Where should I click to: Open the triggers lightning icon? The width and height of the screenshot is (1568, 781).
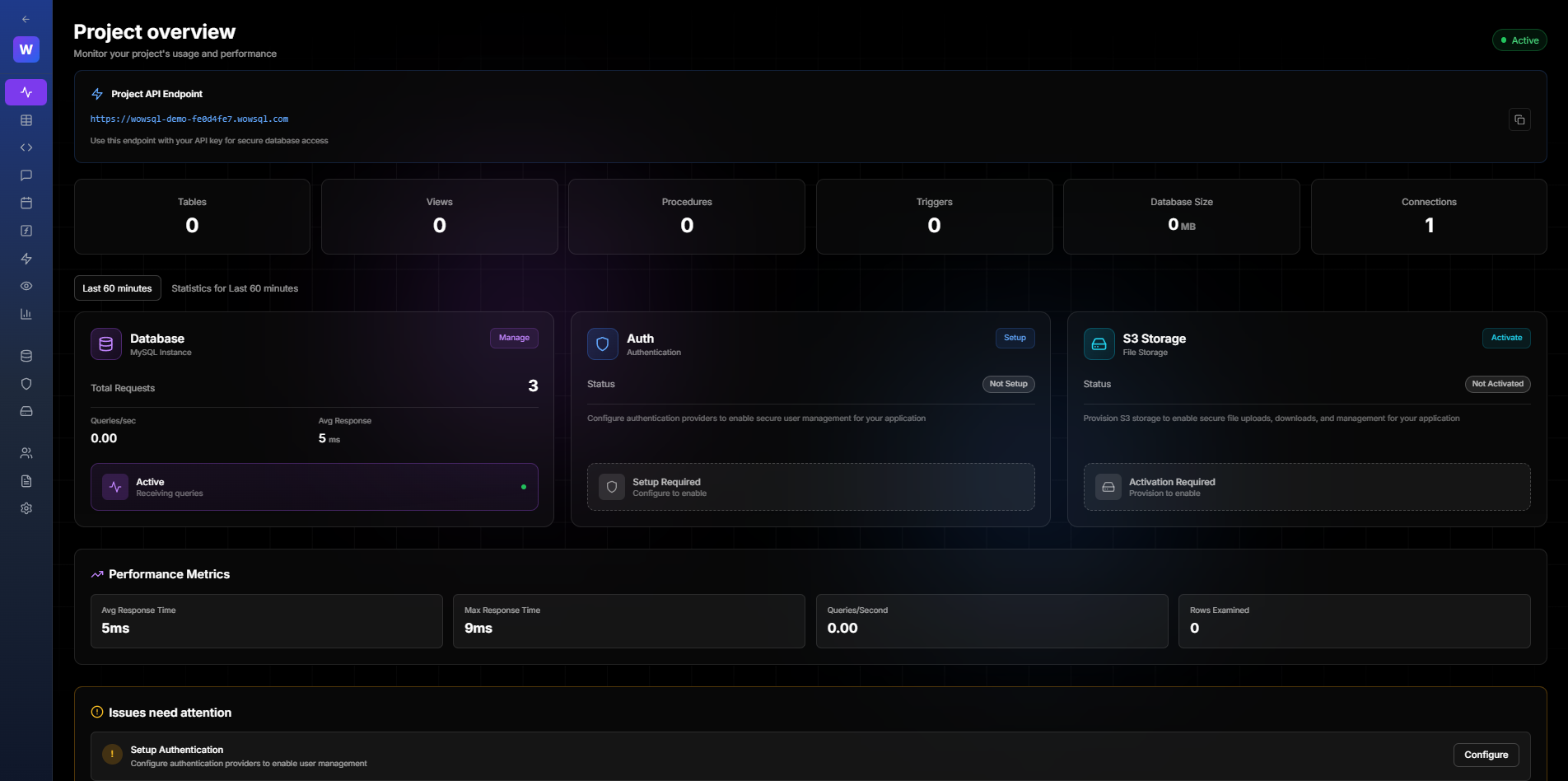26,259
